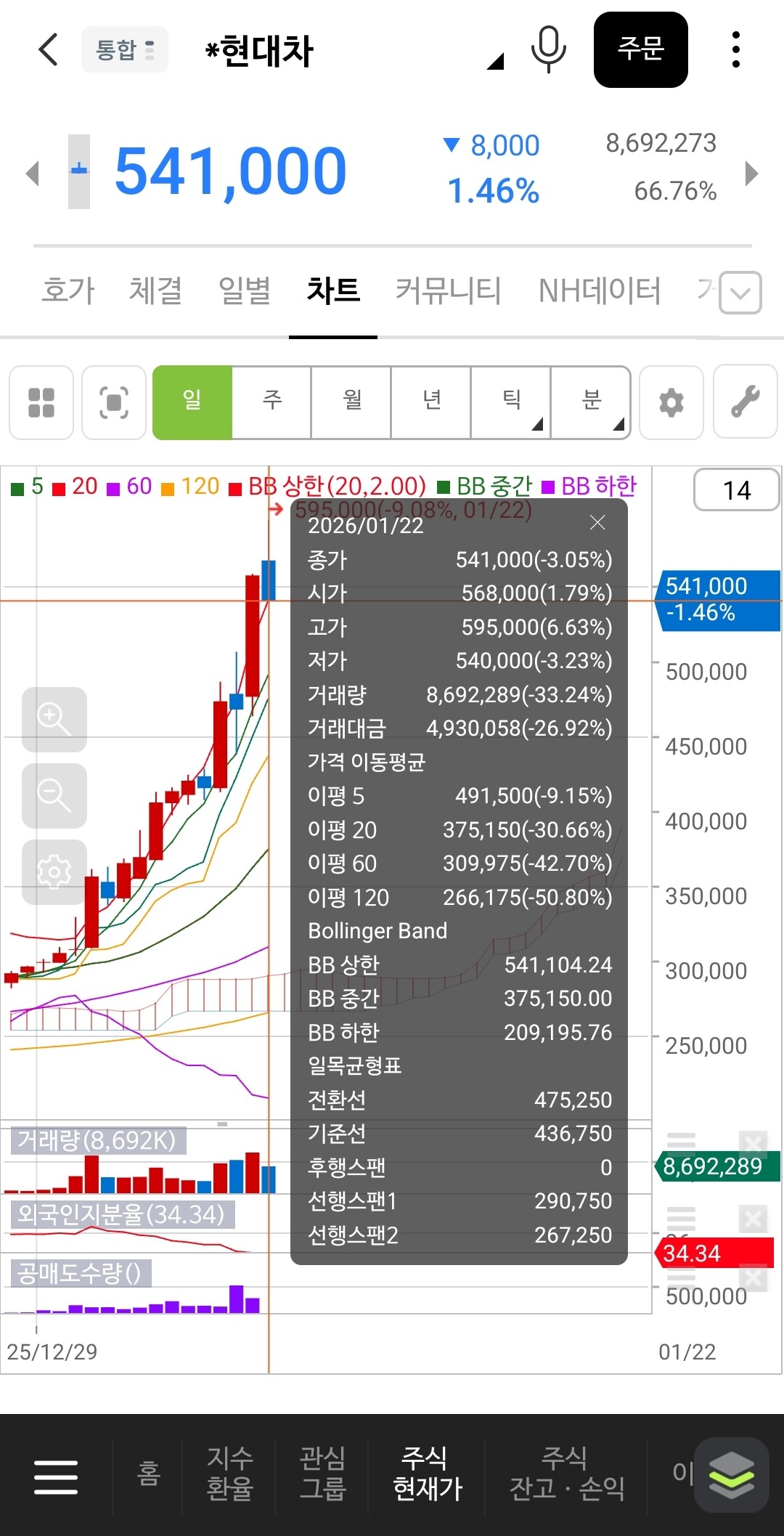Close the 2026/01/22 data popup
The width and height of the screenshot is (784, 1536).
(597, 522)
